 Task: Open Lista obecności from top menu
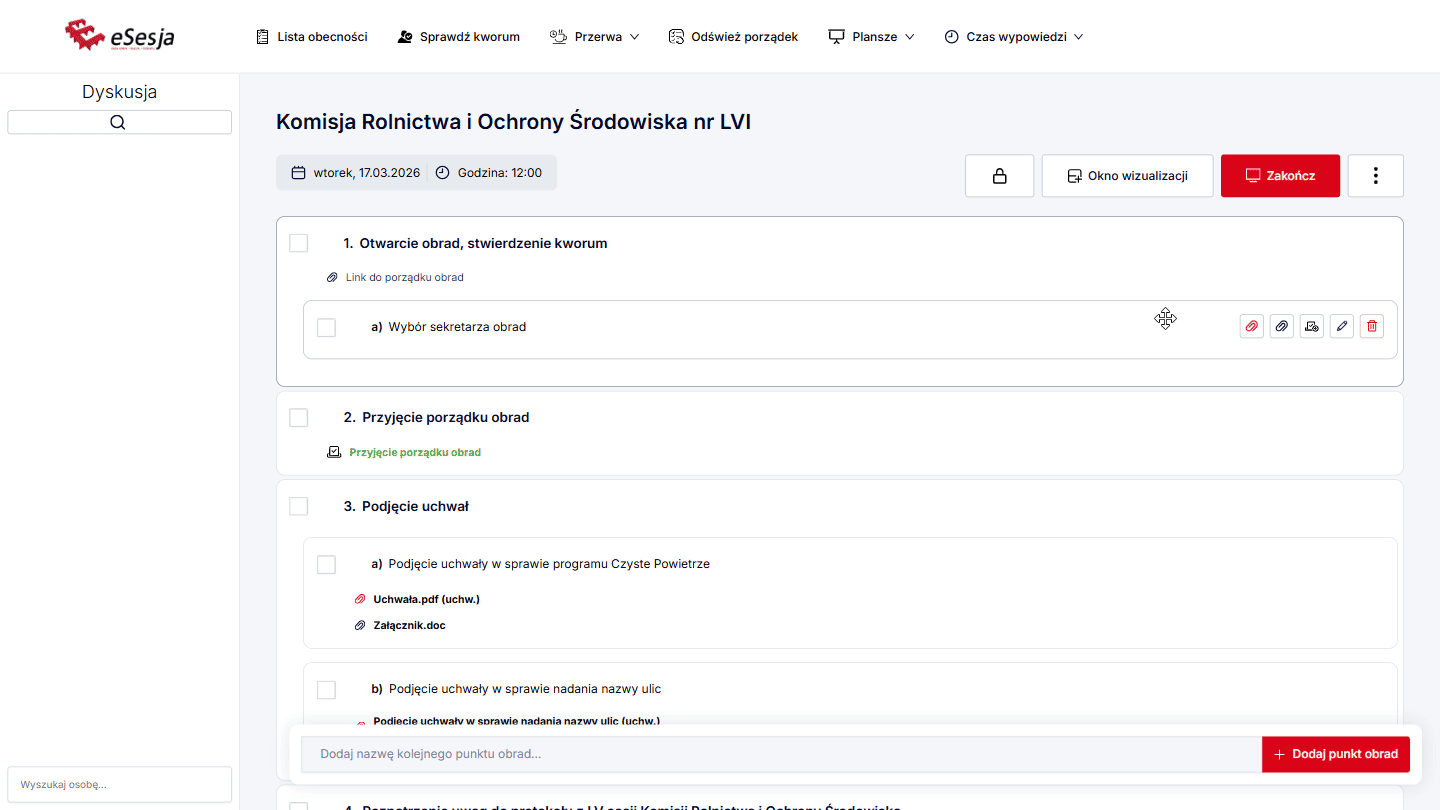pyautogui.click(x=312, y=37)
